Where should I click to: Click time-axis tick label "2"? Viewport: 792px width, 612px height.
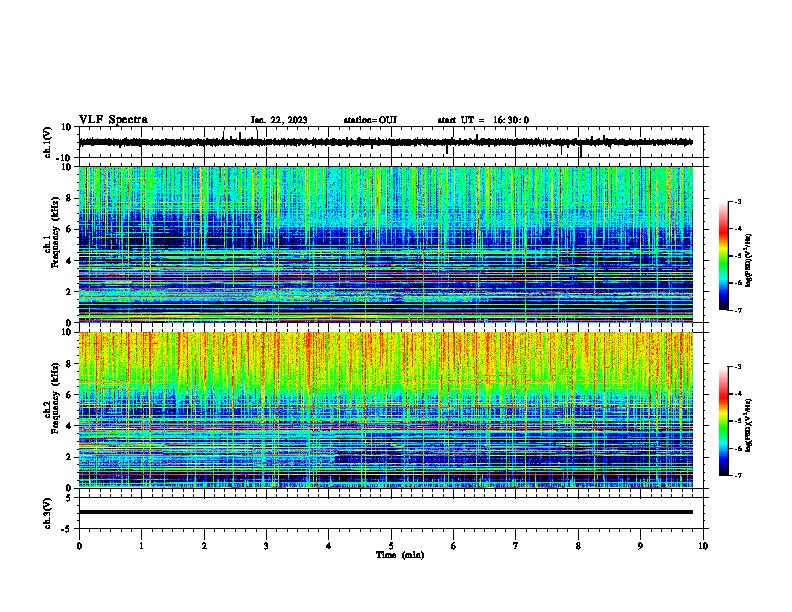pos(204,546)
